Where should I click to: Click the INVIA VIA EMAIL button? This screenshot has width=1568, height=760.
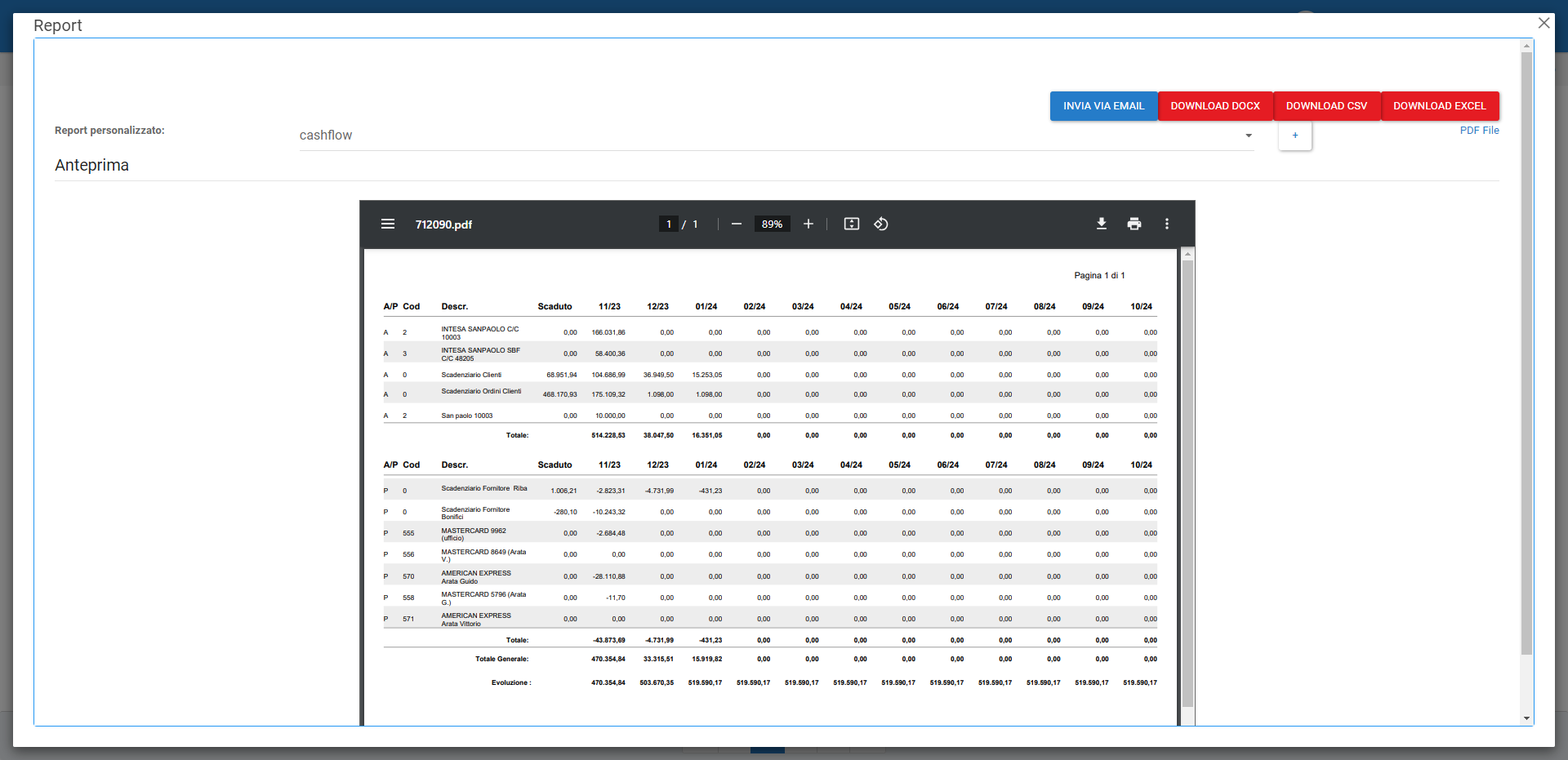click(x=1103, y=106)
